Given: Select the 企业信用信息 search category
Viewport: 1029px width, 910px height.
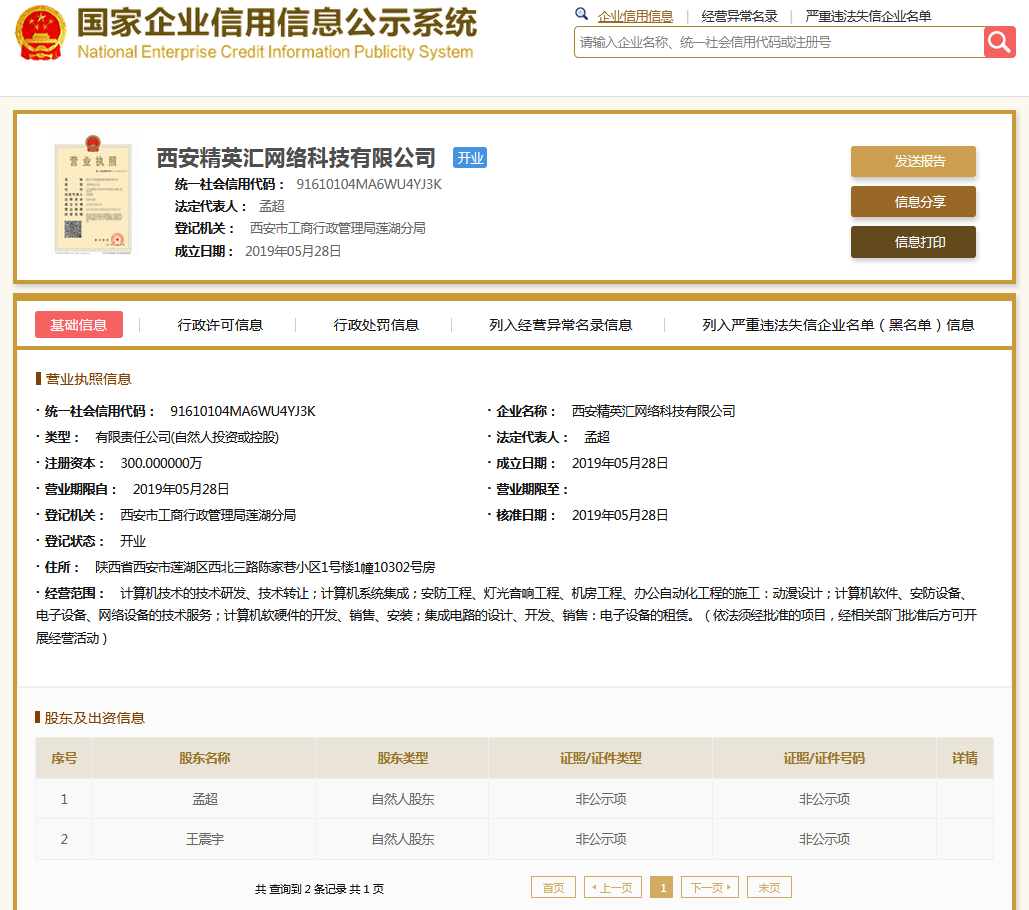Looking at the screenshot, I should tap(635, 16).
